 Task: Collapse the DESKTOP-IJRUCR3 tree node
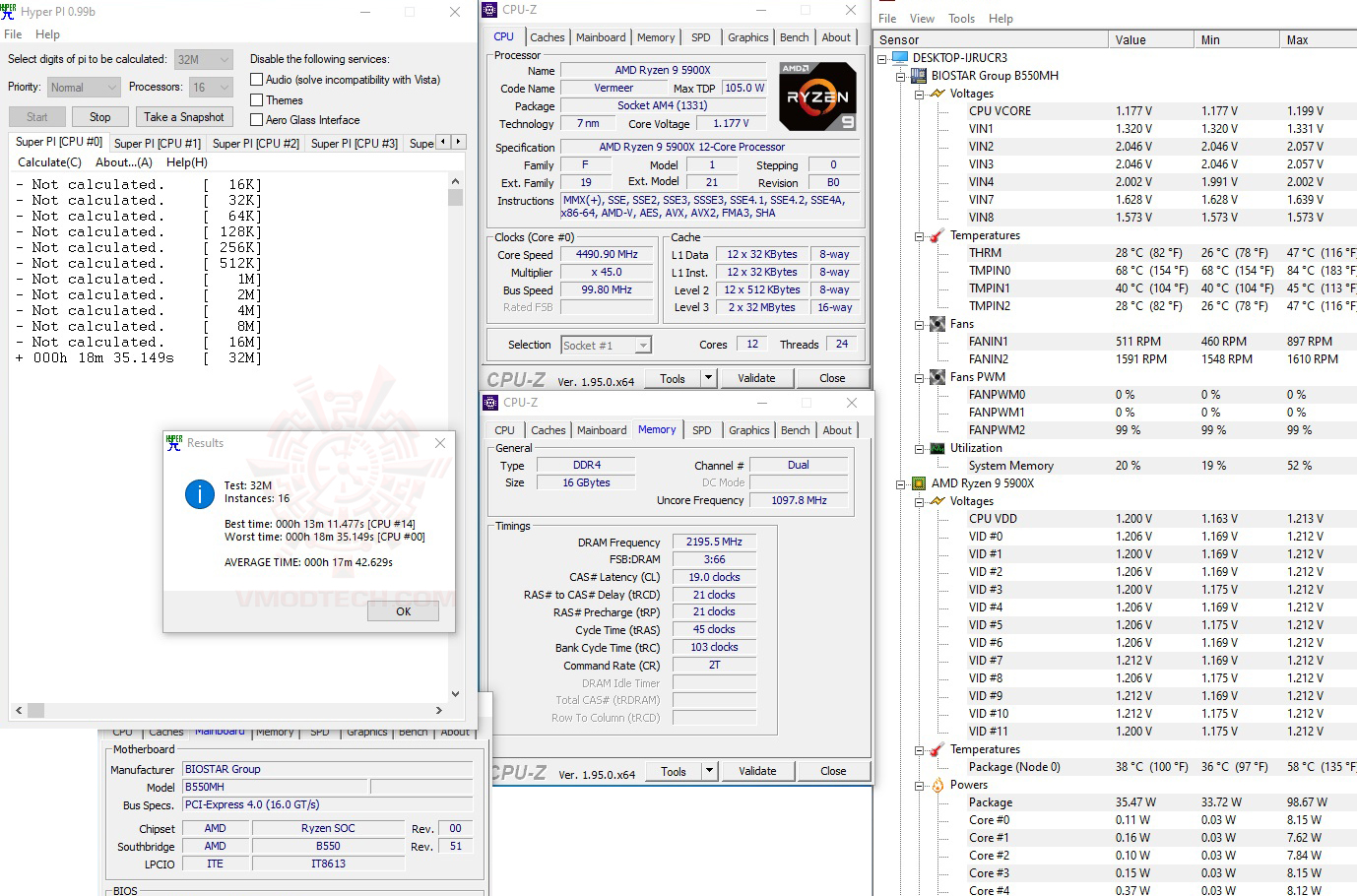(882, 58)
